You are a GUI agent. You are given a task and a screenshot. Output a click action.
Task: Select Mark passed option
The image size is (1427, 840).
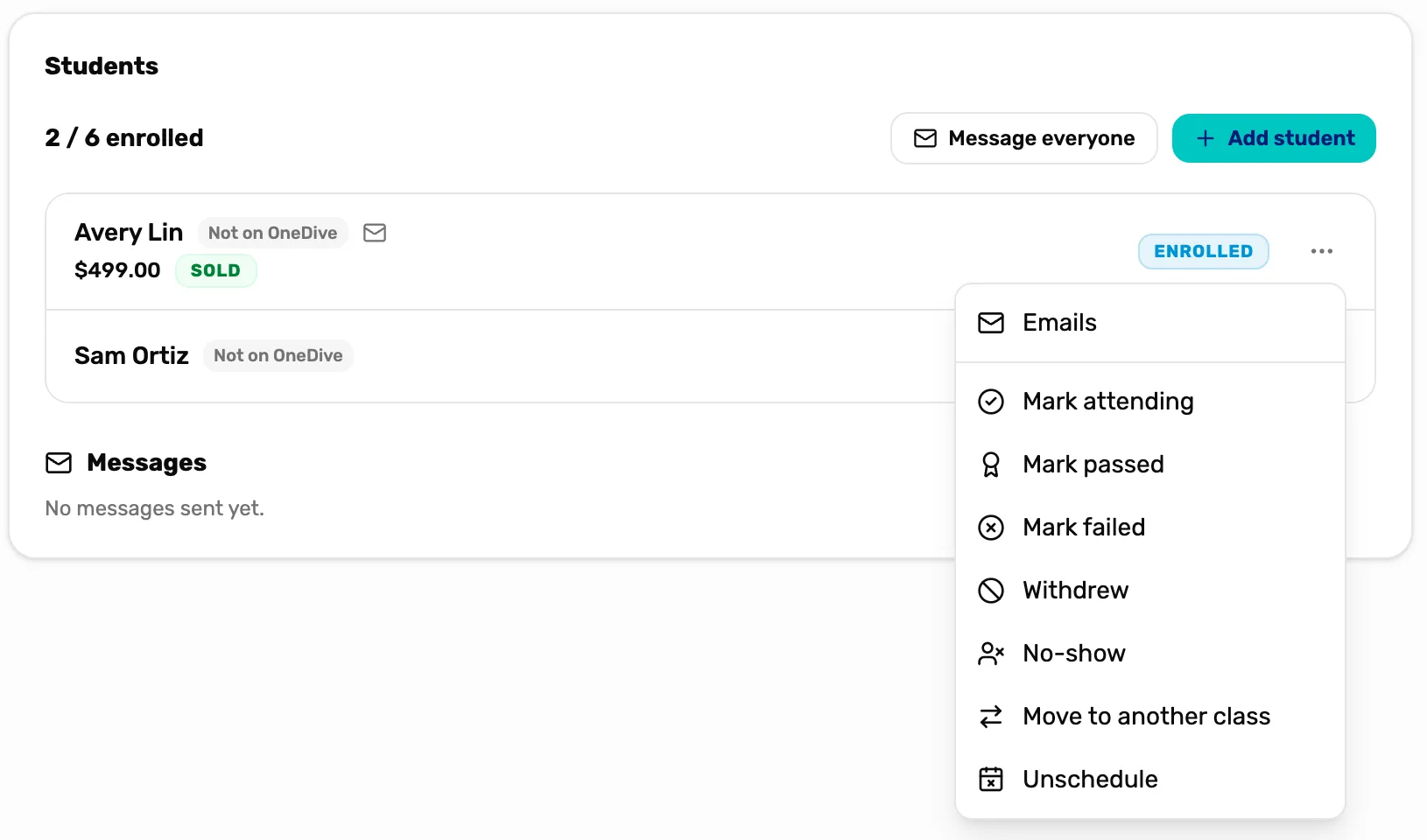point(1149,465)
